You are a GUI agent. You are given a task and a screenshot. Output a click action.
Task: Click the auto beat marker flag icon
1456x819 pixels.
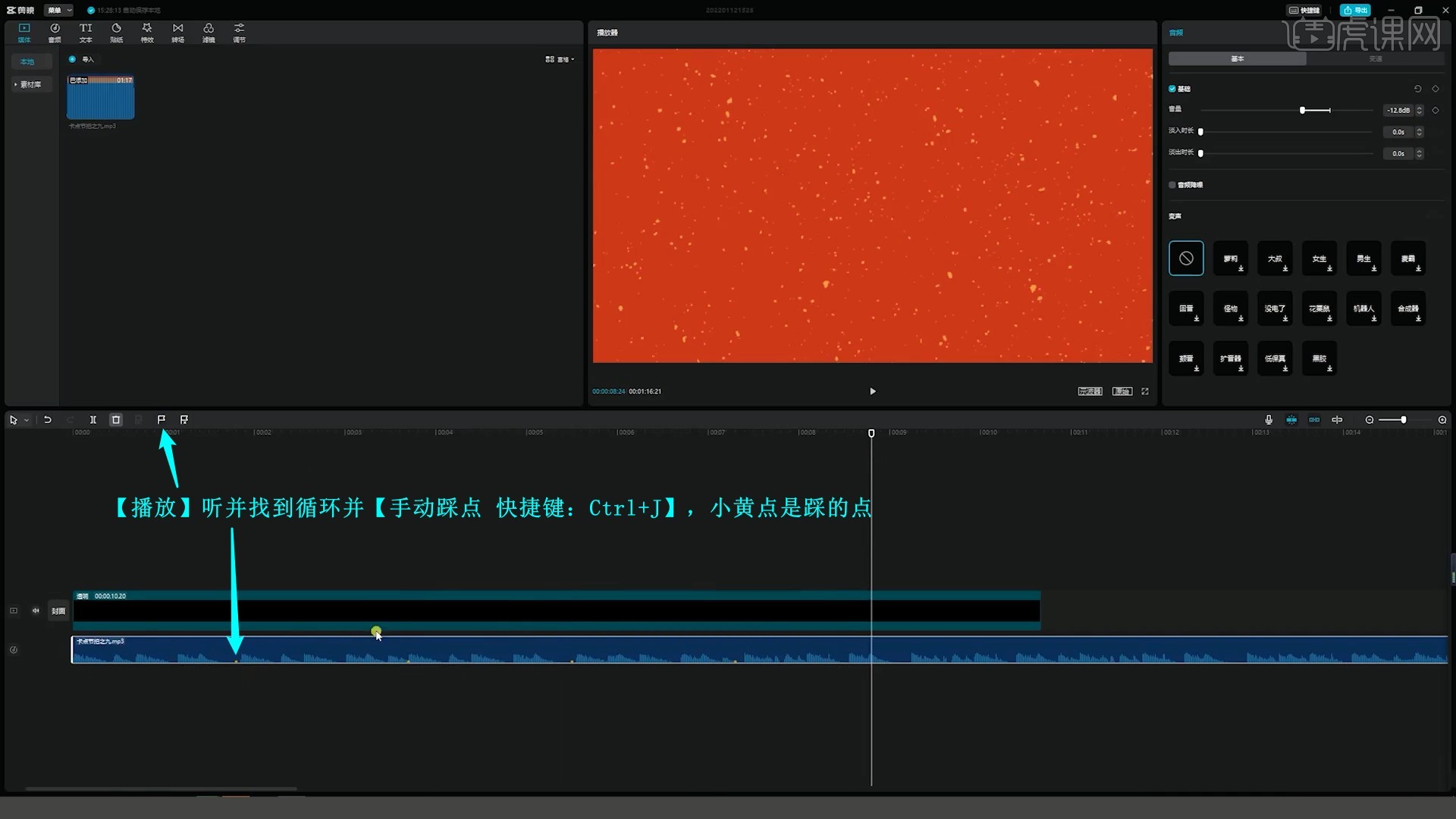(x=184, y=419)
